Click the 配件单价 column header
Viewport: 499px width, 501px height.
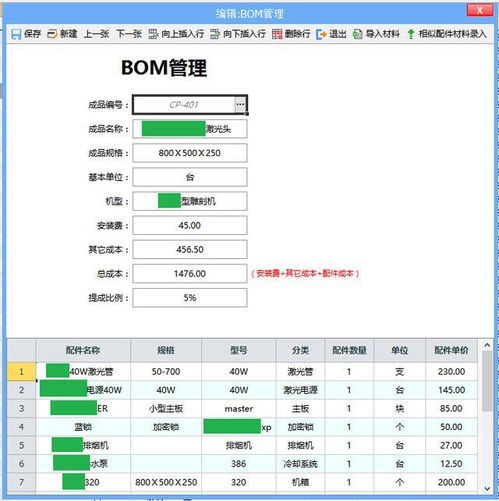(451, 350)
